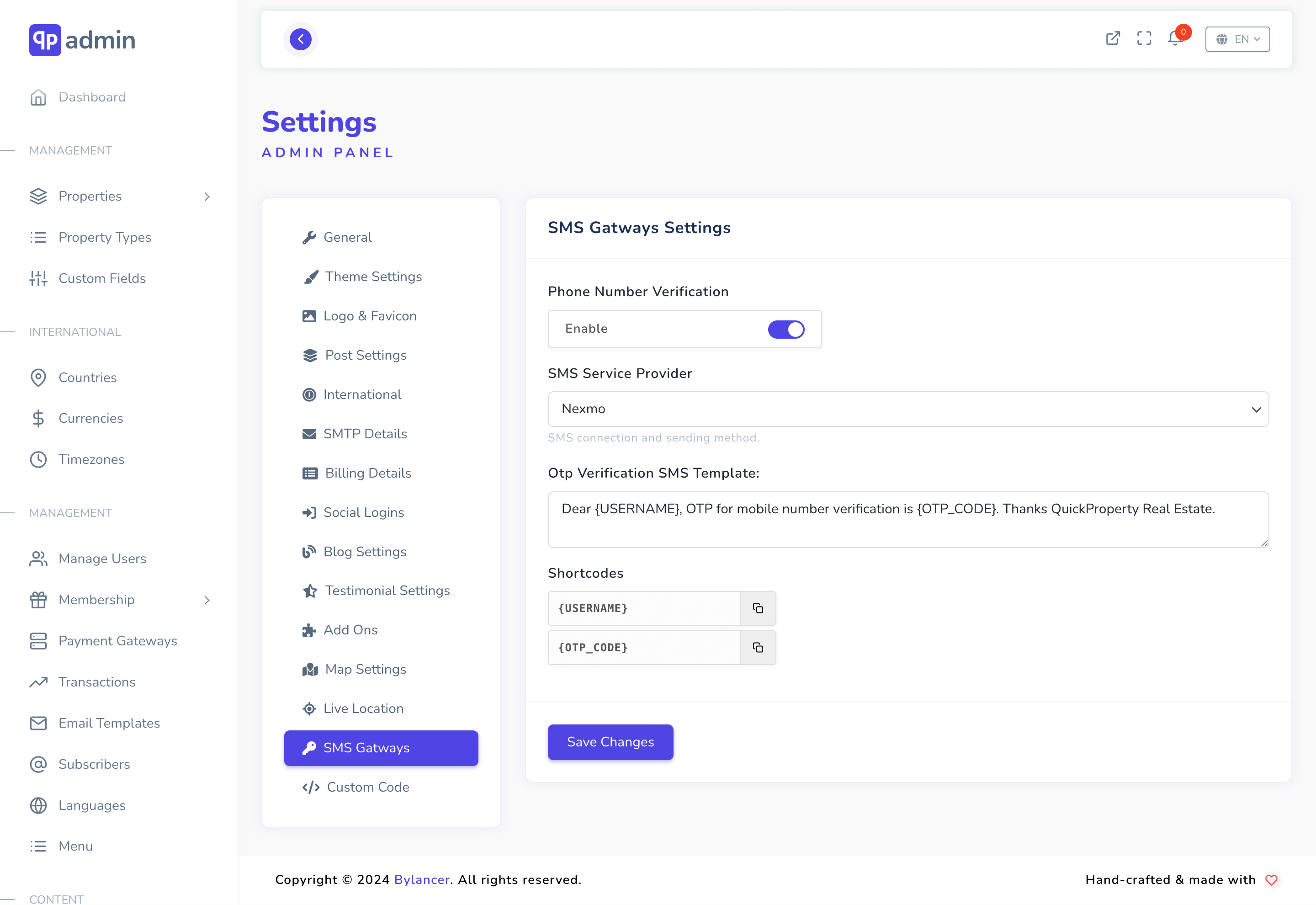Select the SMS Gatways tab

(x=381, y=748)
